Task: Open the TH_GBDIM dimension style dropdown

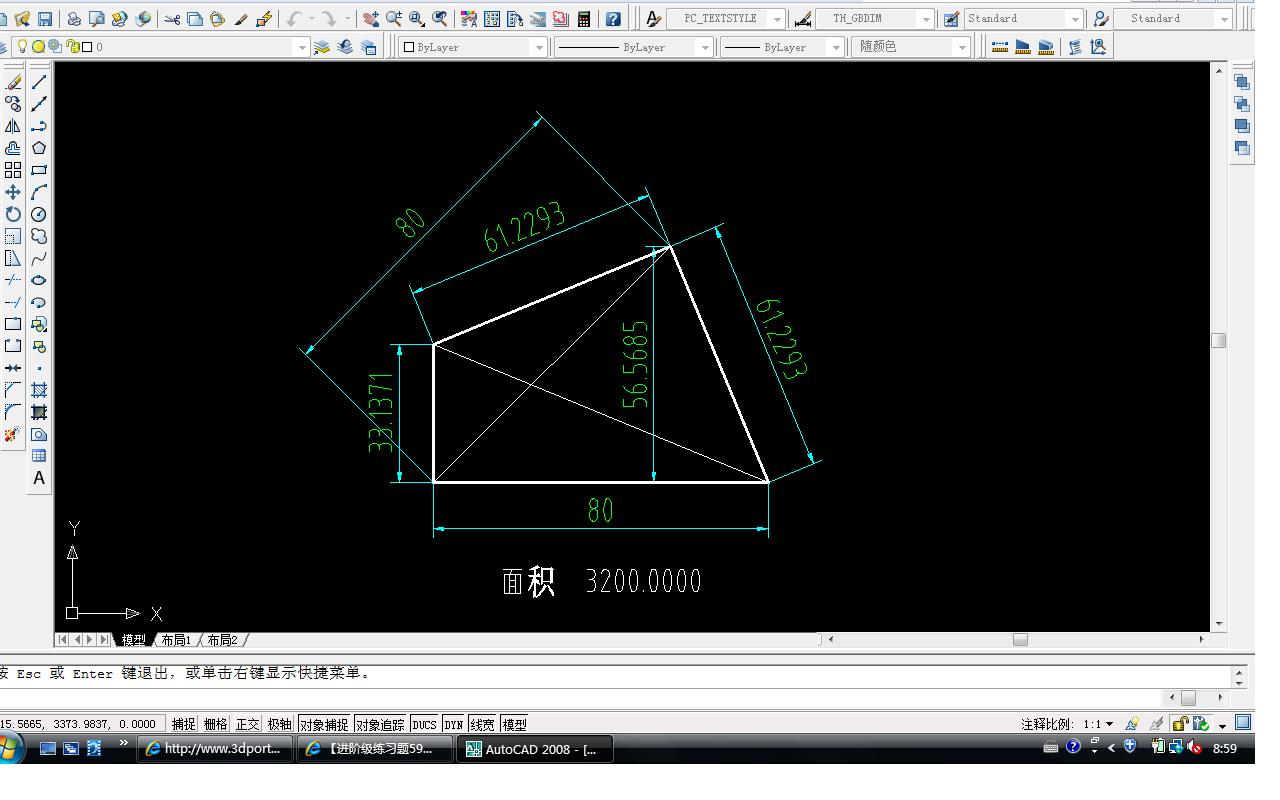Action: tap(926, 19)
